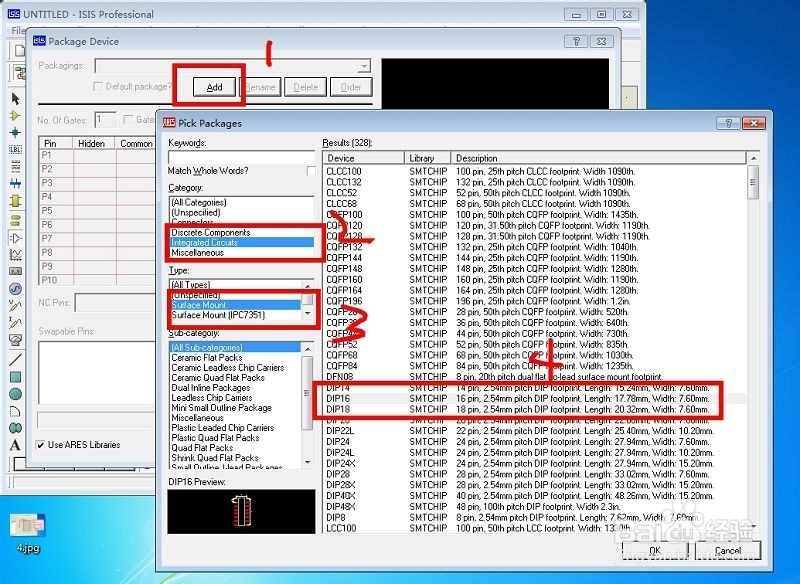Select Integrated Circuits category
800x584 pixels.
click(242, 243)
